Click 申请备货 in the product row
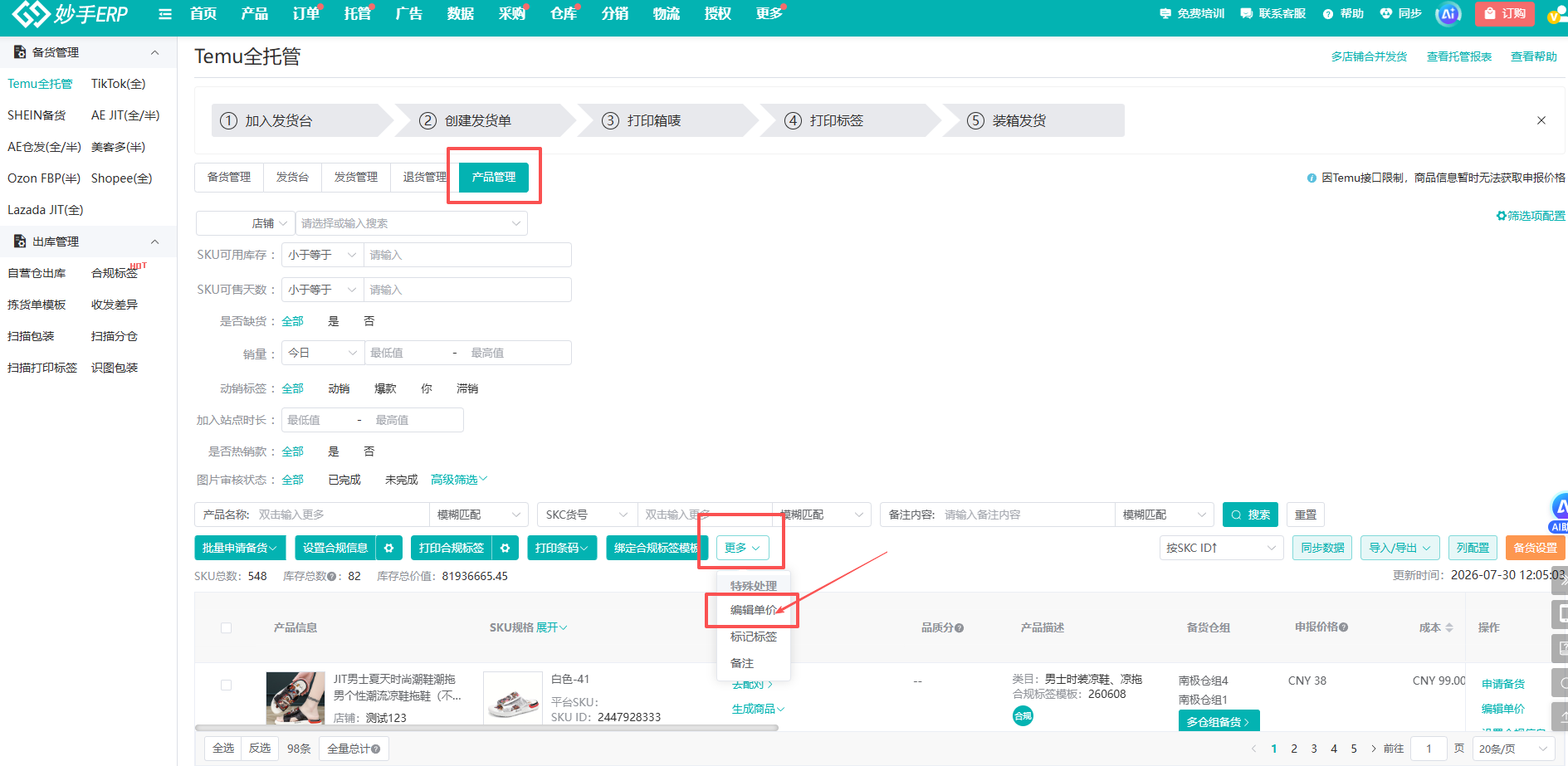Screen dimensions: 1568x766 (1503, 684)
